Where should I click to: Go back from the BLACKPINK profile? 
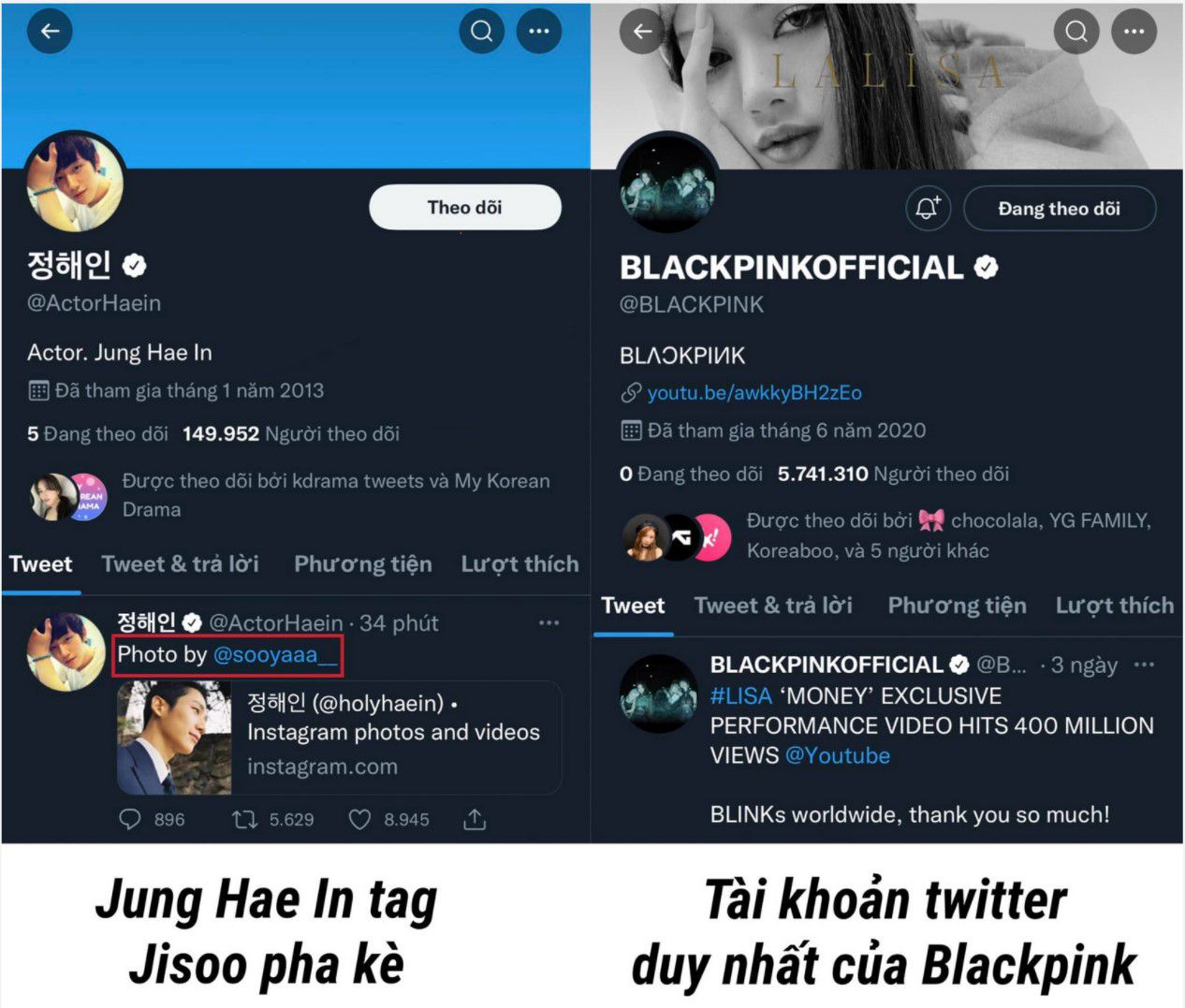point(642,31)
